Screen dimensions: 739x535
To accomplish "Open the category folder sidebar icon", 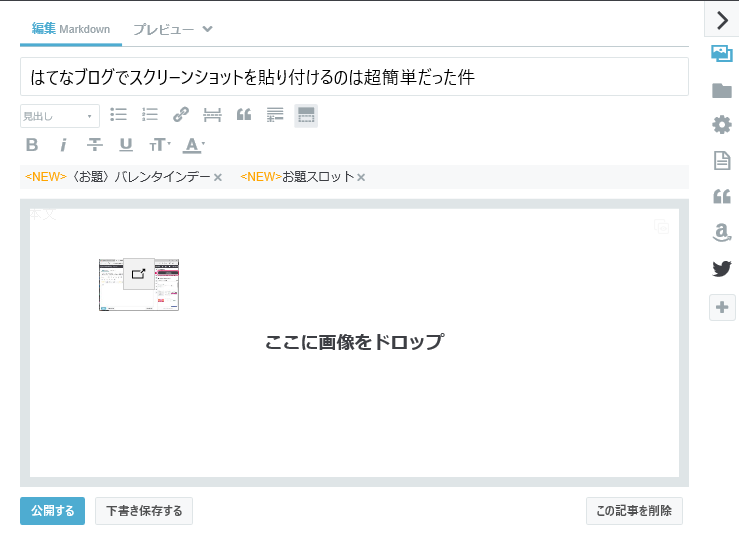I will (722, 90).
